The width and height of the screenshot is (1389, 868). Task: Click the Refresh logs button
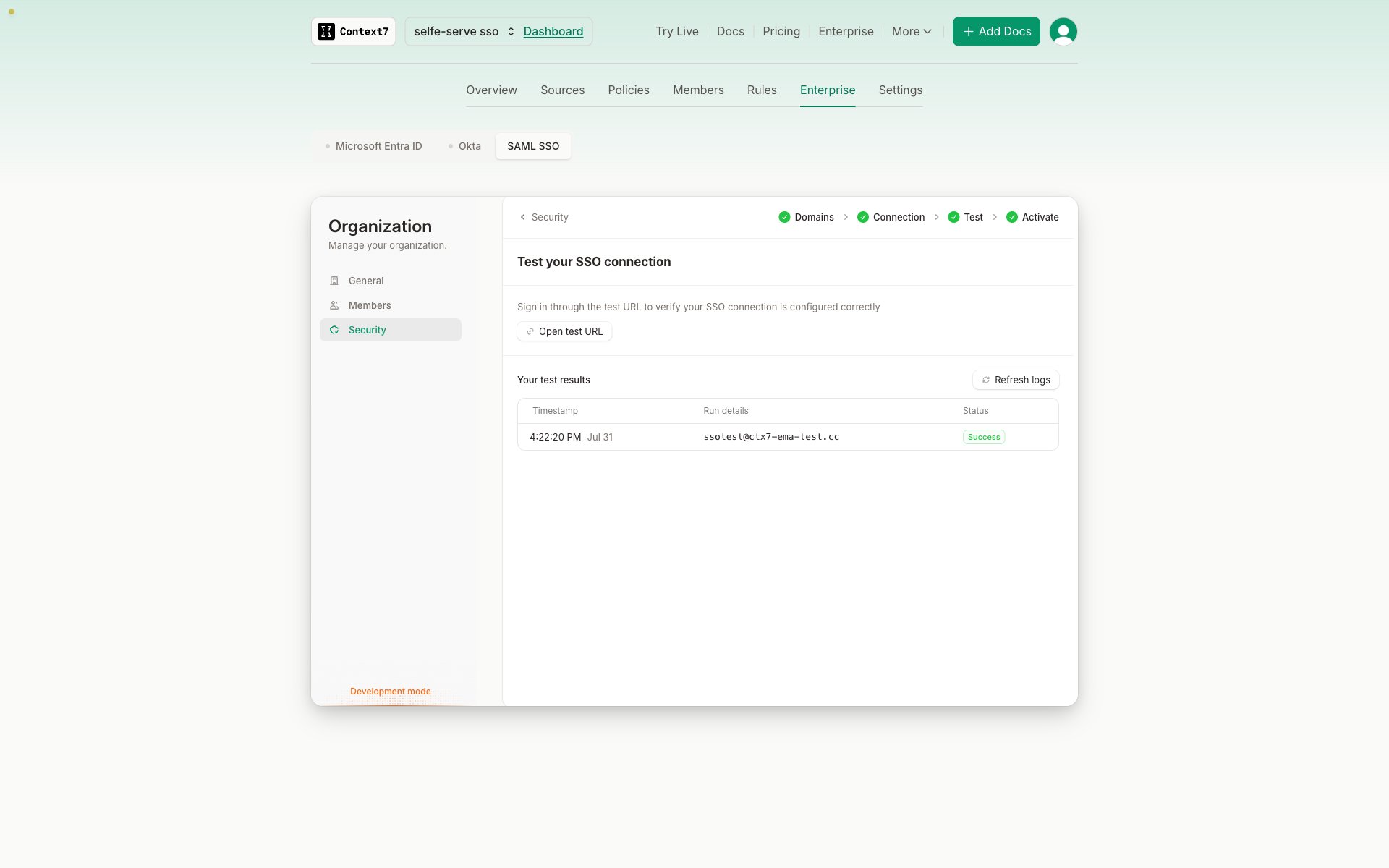click(x=1016, y=380)
